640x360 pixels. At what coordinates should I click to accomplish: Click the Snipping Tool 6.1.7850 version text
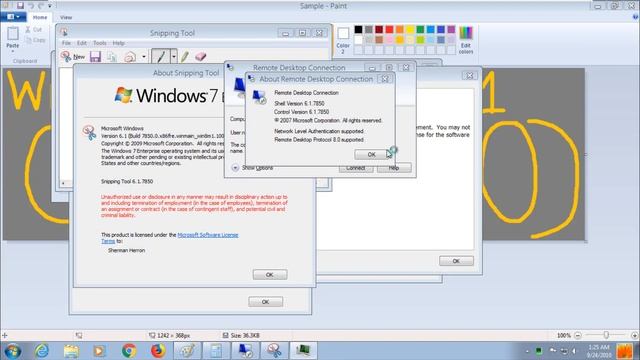tap(127, 181)
